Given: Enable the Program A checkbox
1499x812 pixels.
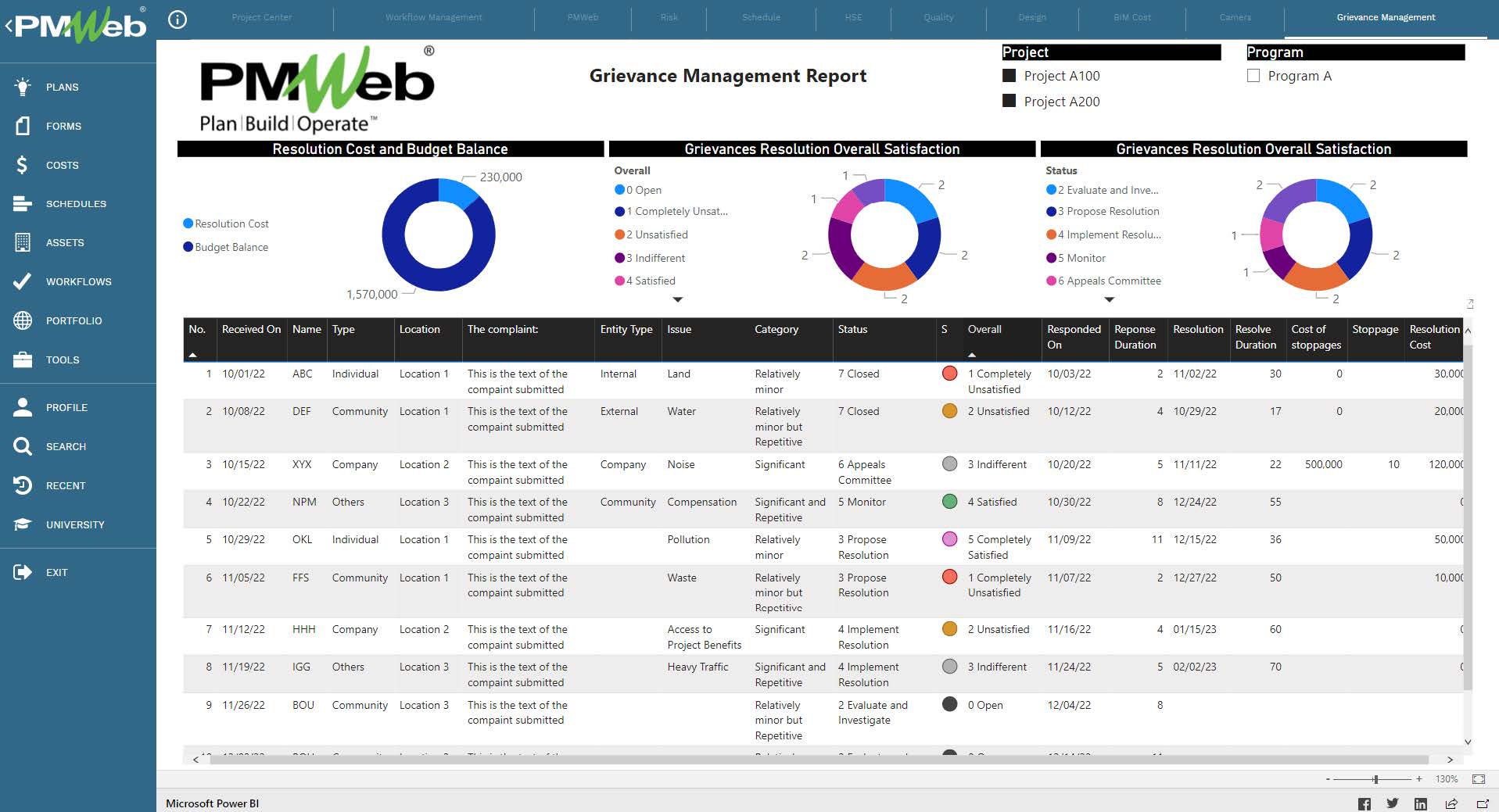Looking at the screenshot, I should click(1253, 76).
